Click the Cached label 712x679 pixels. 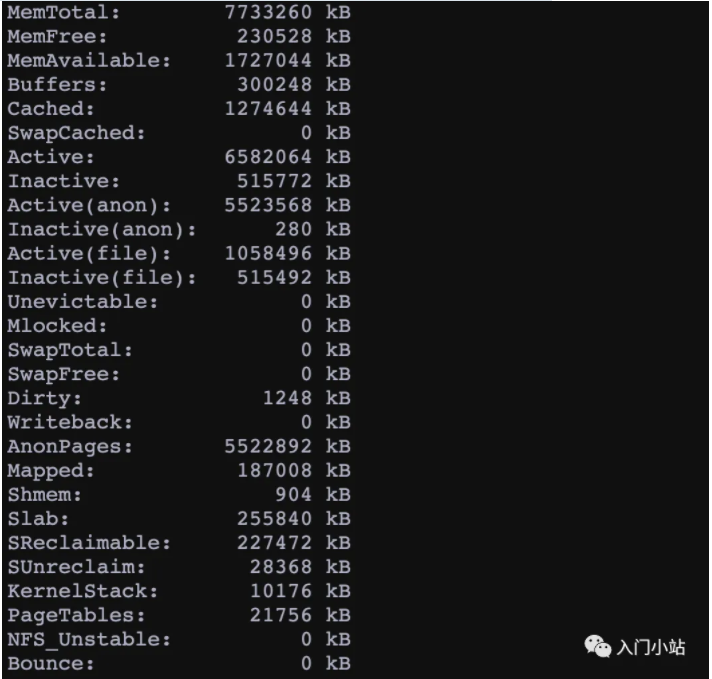51,108
